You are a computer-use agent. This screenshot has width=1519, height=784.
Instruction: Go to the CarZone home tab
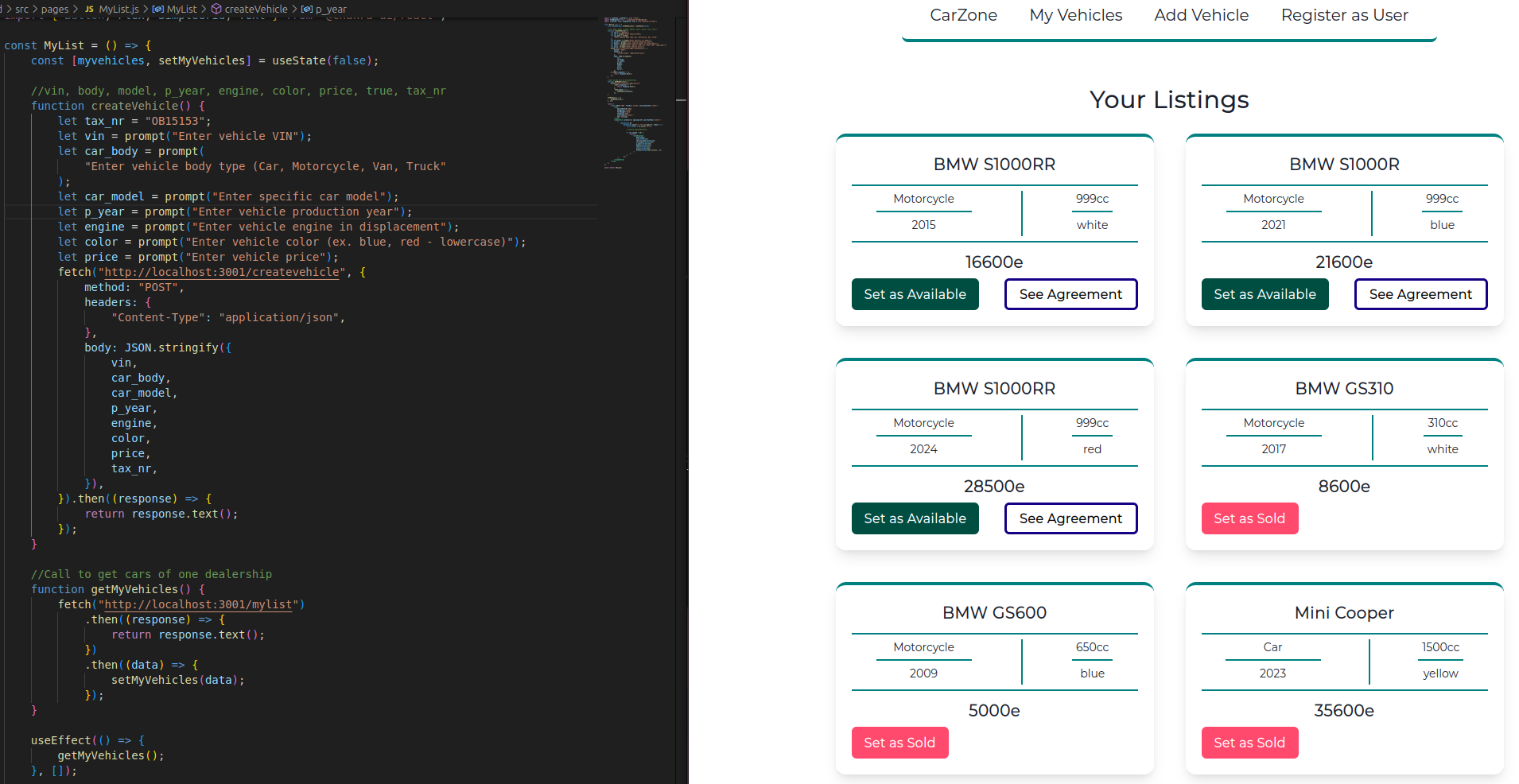tap(963, 15)
